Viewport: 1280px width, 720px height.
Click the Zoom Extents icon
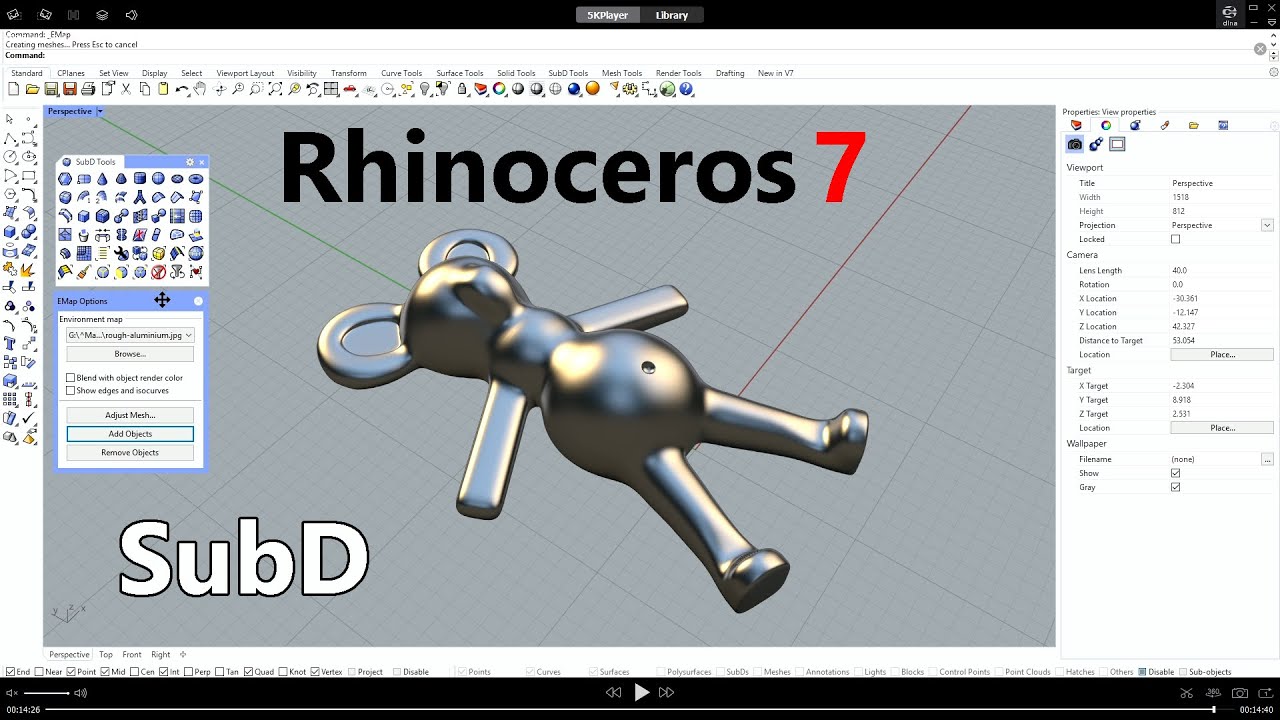pyautogui.click(x=275, y=89)
